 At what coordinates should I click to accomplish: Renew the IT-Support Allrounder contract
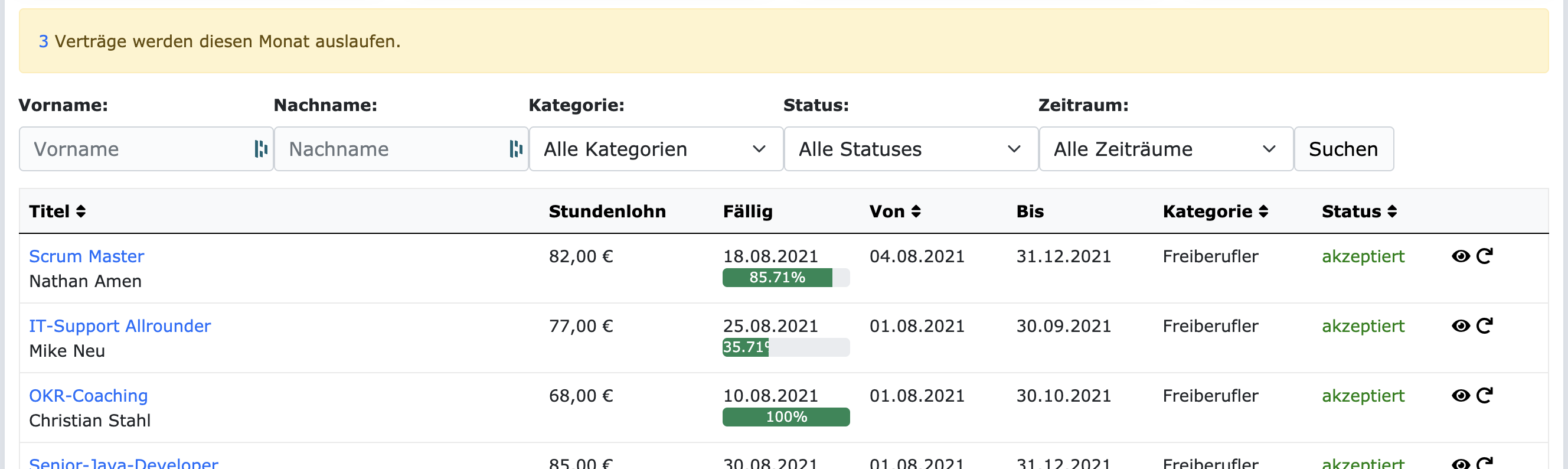pos(1485,326)
